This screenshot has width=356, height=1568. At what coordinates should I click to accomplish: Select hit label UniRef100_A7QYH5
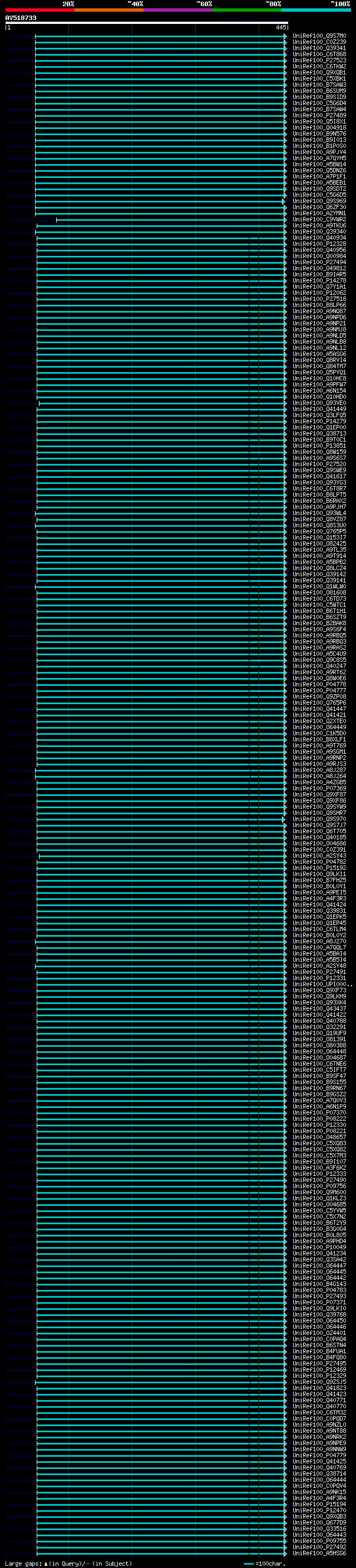click(319, 159)
